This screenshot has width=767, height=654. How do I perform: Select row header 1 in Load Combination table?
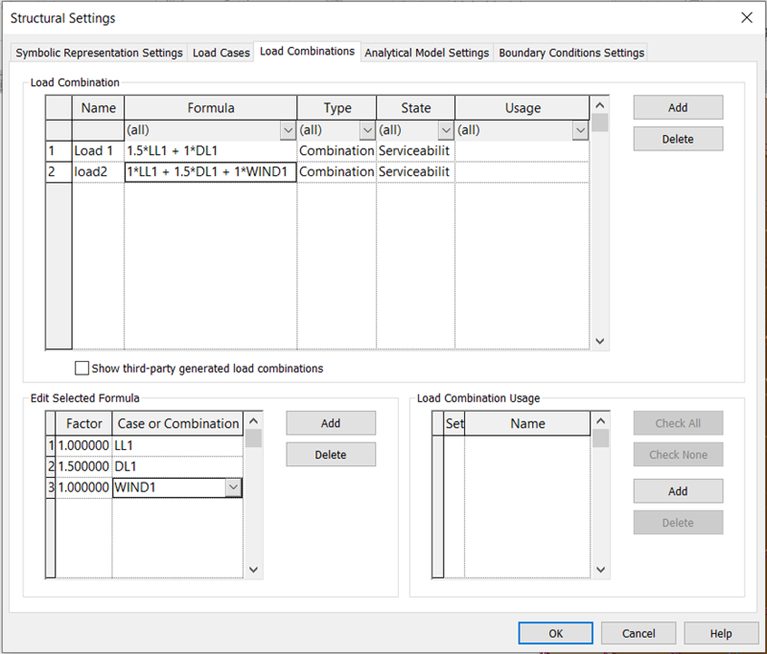(59, 151)
